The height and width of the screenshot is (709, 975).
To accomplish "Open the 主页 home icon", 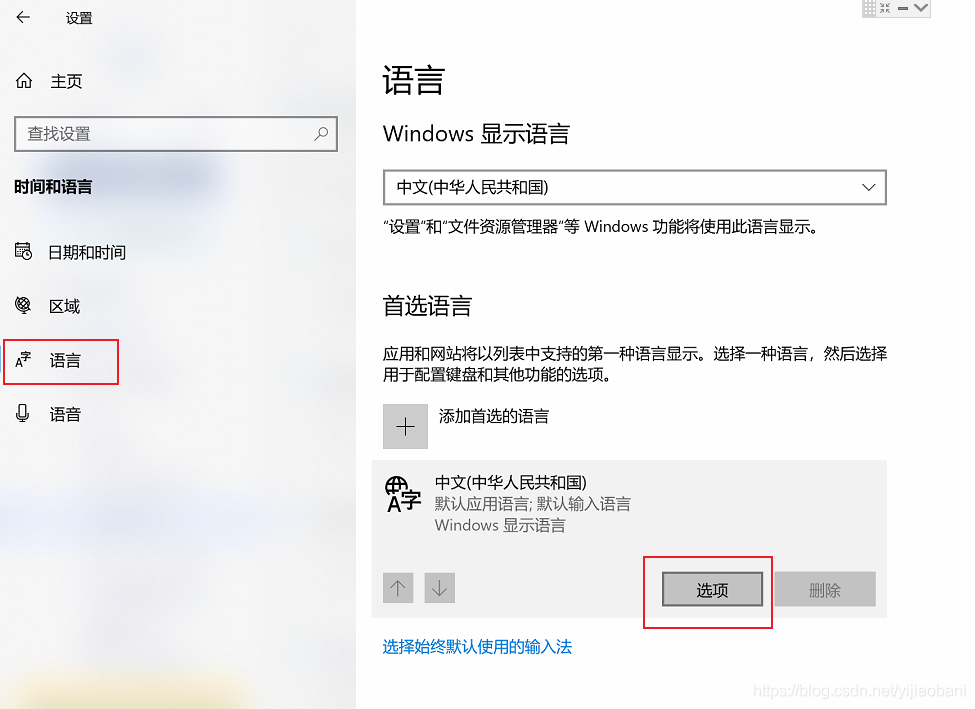I will pos(24,81).
